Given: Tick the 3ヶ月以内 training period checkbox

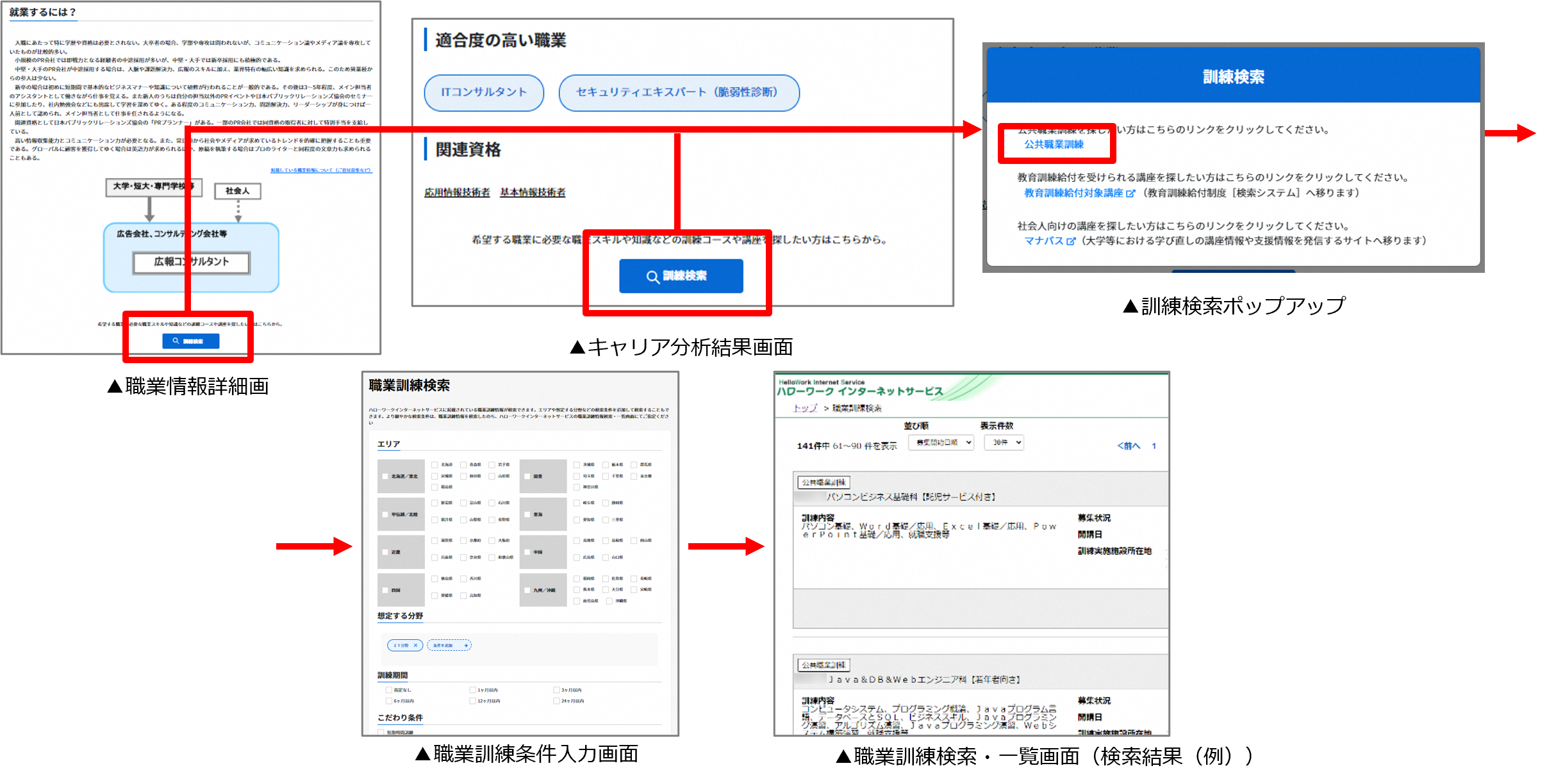Looking at the screenshot, I should (556, 690).
